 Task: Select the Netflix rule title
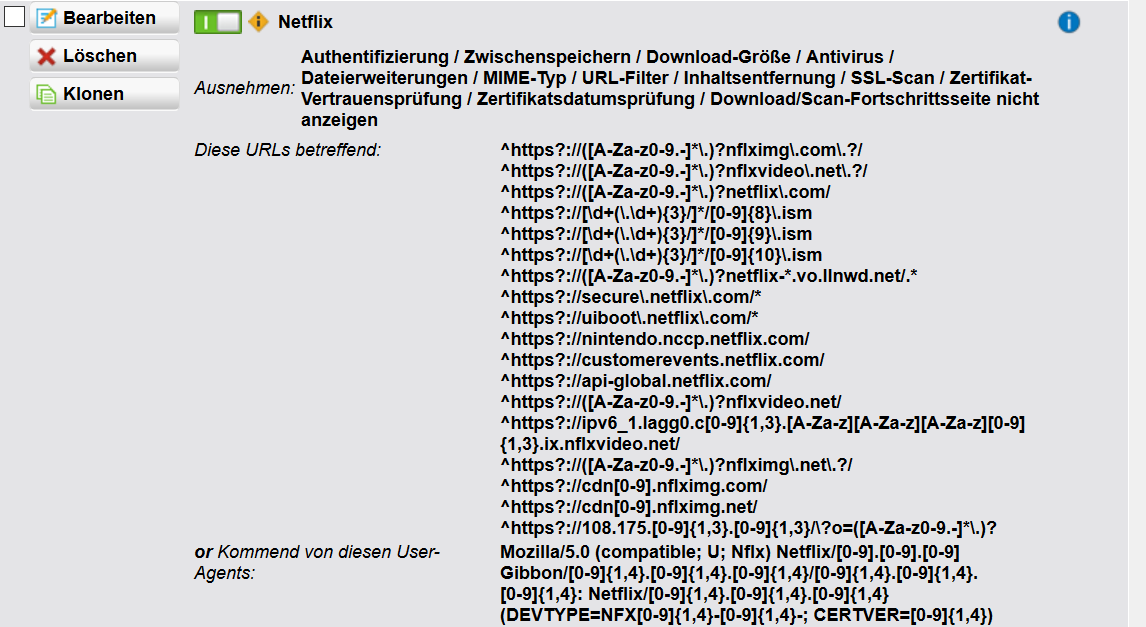(x=305, y=22)
